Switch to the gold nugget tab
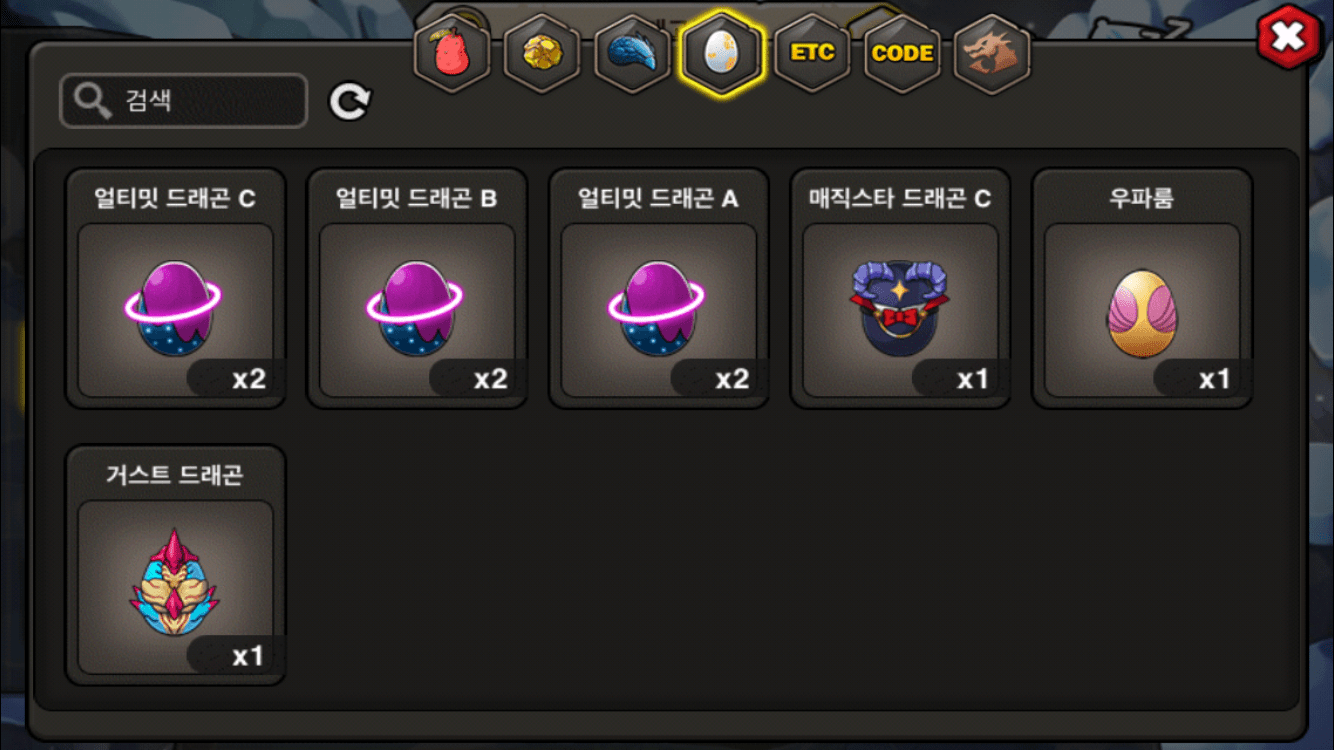This screenshot has height=750, width=1334. pyautogui.click(x=541, y=53)
